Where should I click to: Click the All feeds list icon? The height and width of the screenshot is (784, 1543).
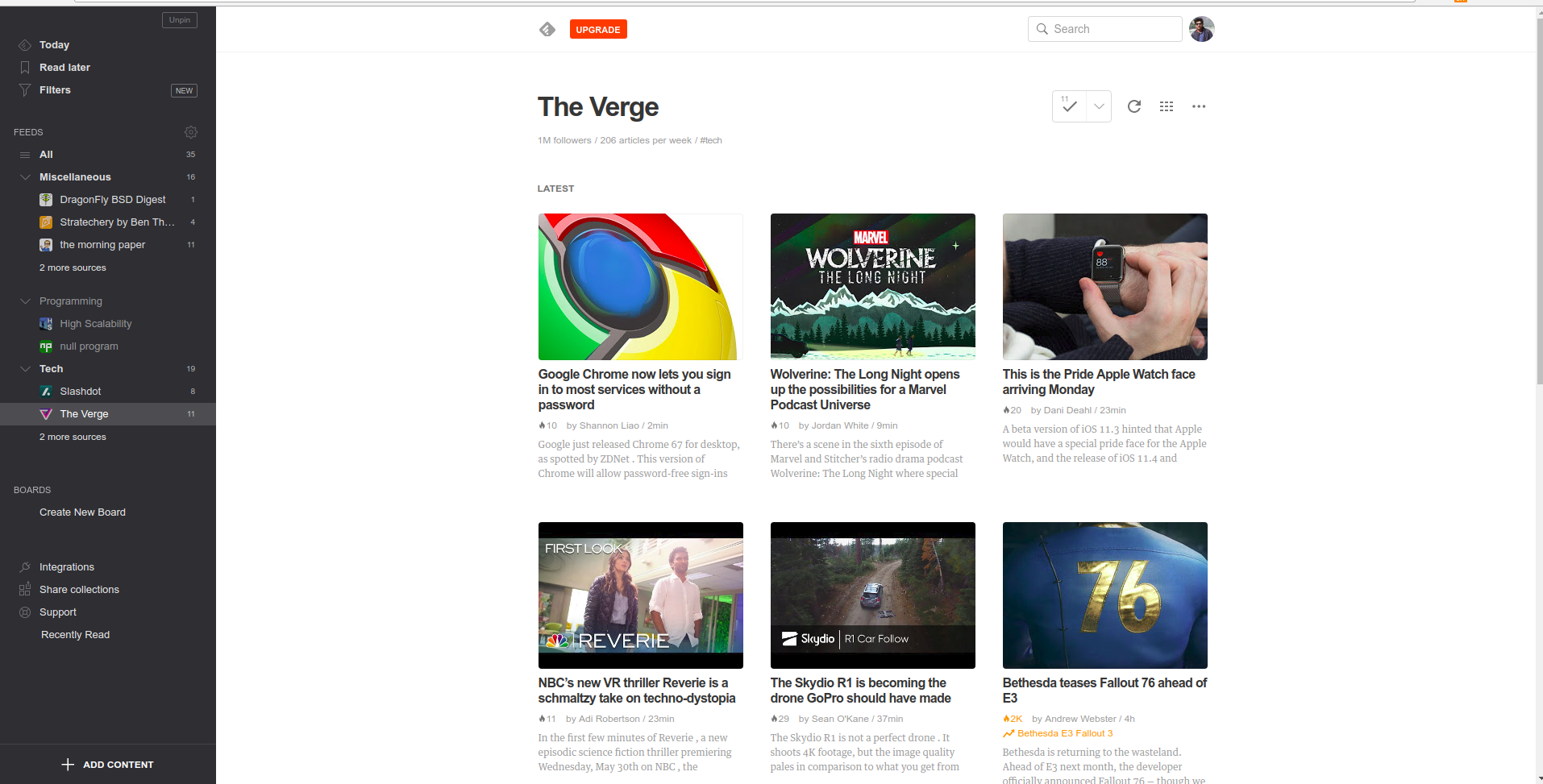pyautogui.click(x=25, y=155)
